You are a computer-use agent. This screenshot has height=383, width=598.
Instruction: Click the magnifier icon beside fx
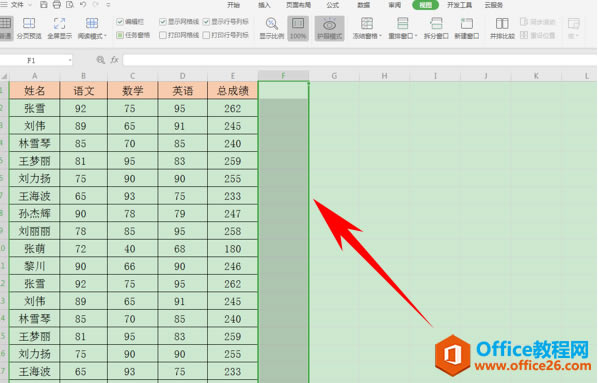click(101, 60)
